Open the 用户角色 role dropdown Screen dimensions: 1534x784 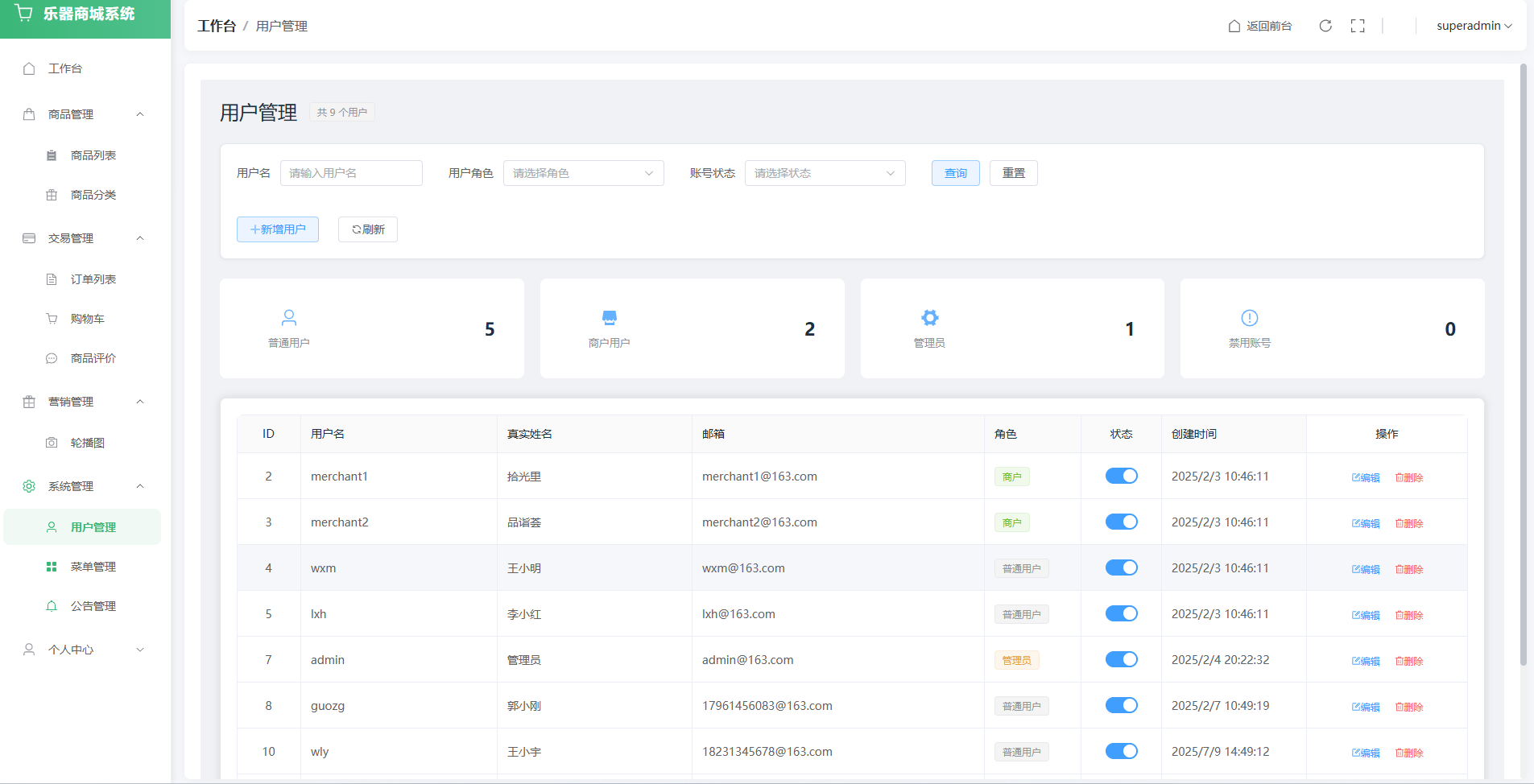(x=583, y=173)
